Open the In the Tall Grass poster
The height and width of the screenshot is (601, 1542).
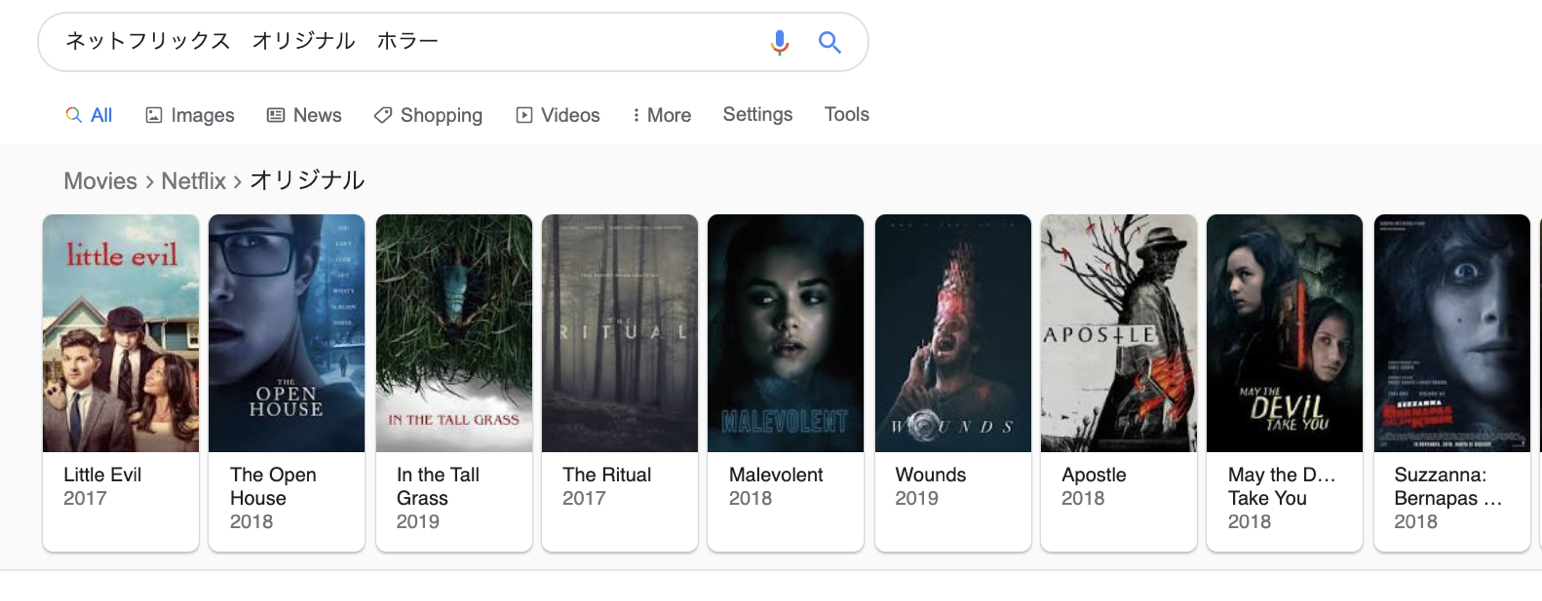pos(454,333)
